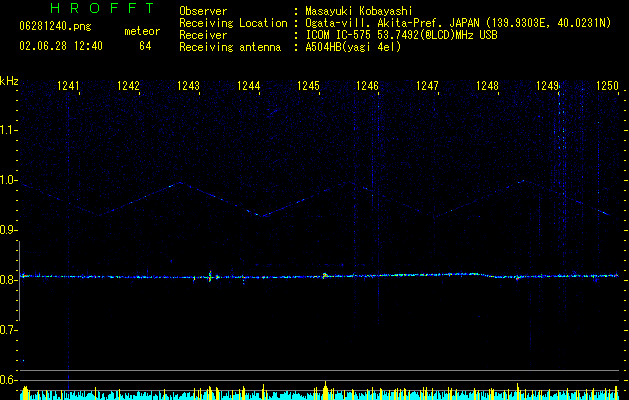Screen dimensions: 629x400
Task: Click the tall yellow spike in the amplitude strip at 1245
Action: point(325,390)
